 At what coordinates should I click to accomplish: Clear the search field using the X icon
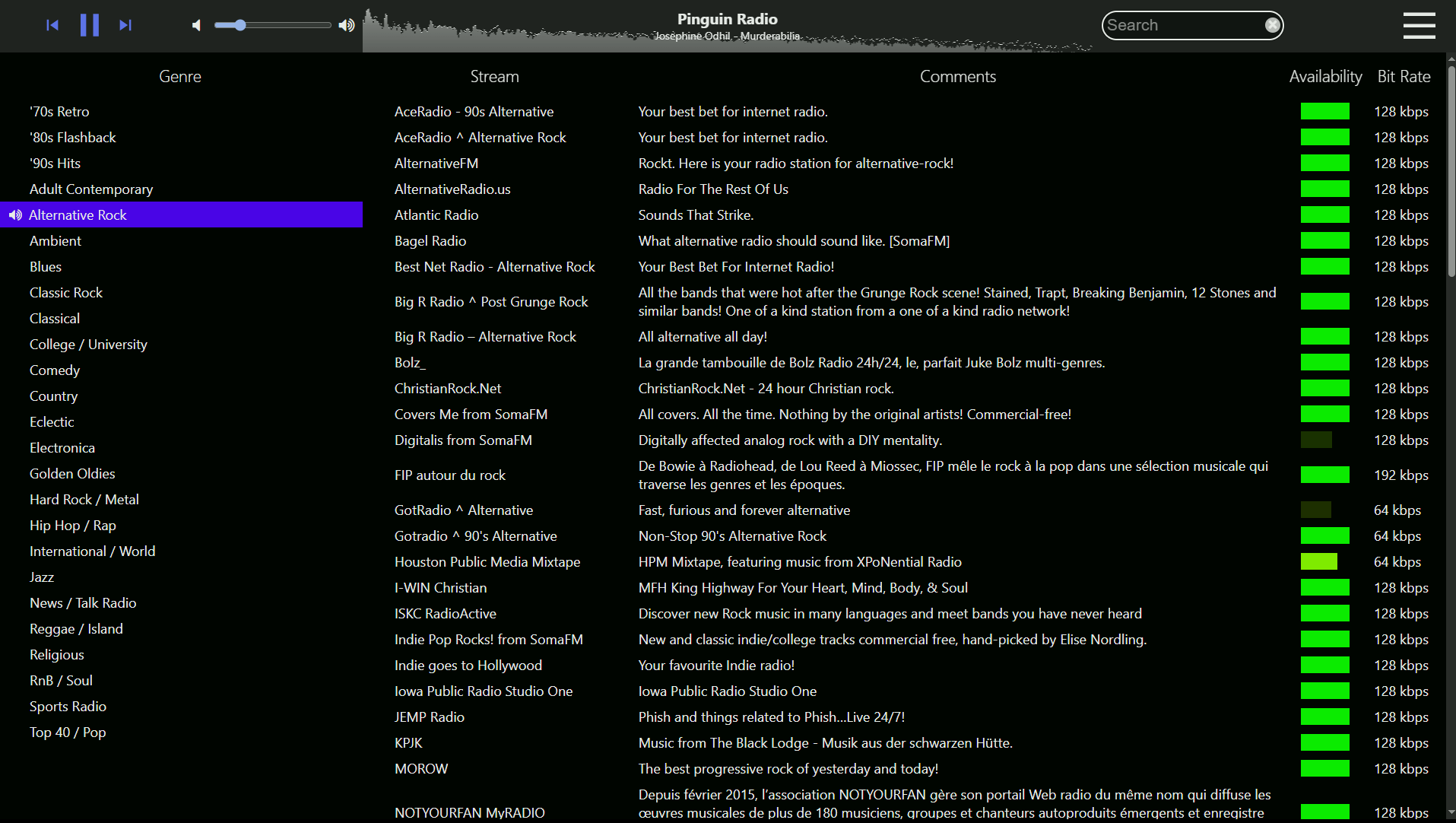pyautogui.click(x=1272, y=24)
